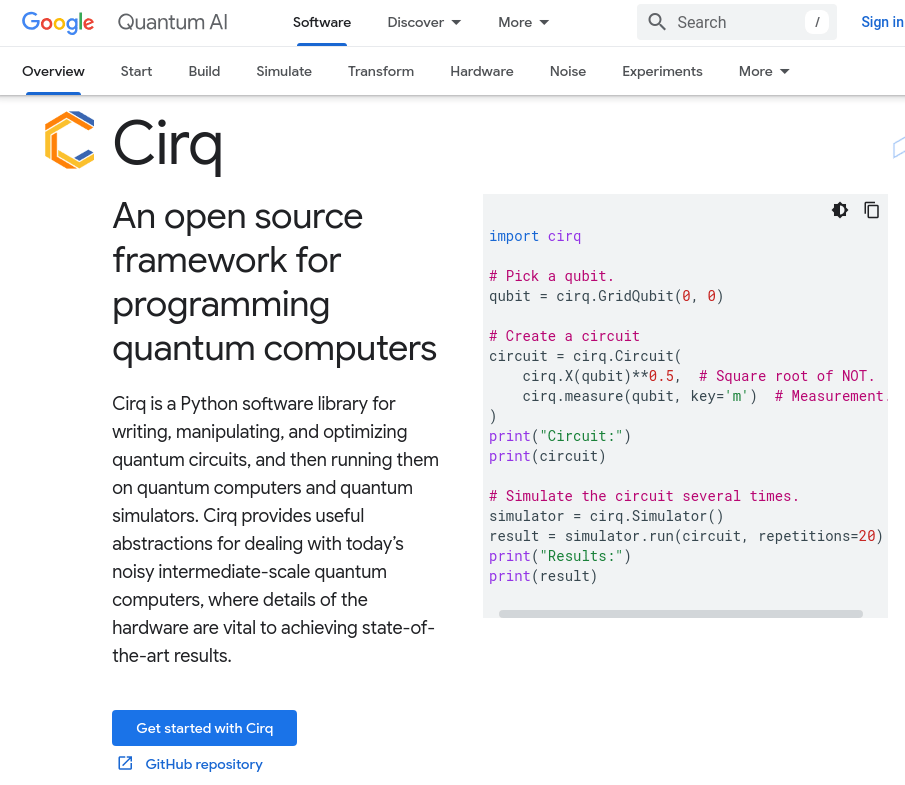This screenshot has height=785, width=905.
Task: Focus the Search input field
Action: click(736, 22)
